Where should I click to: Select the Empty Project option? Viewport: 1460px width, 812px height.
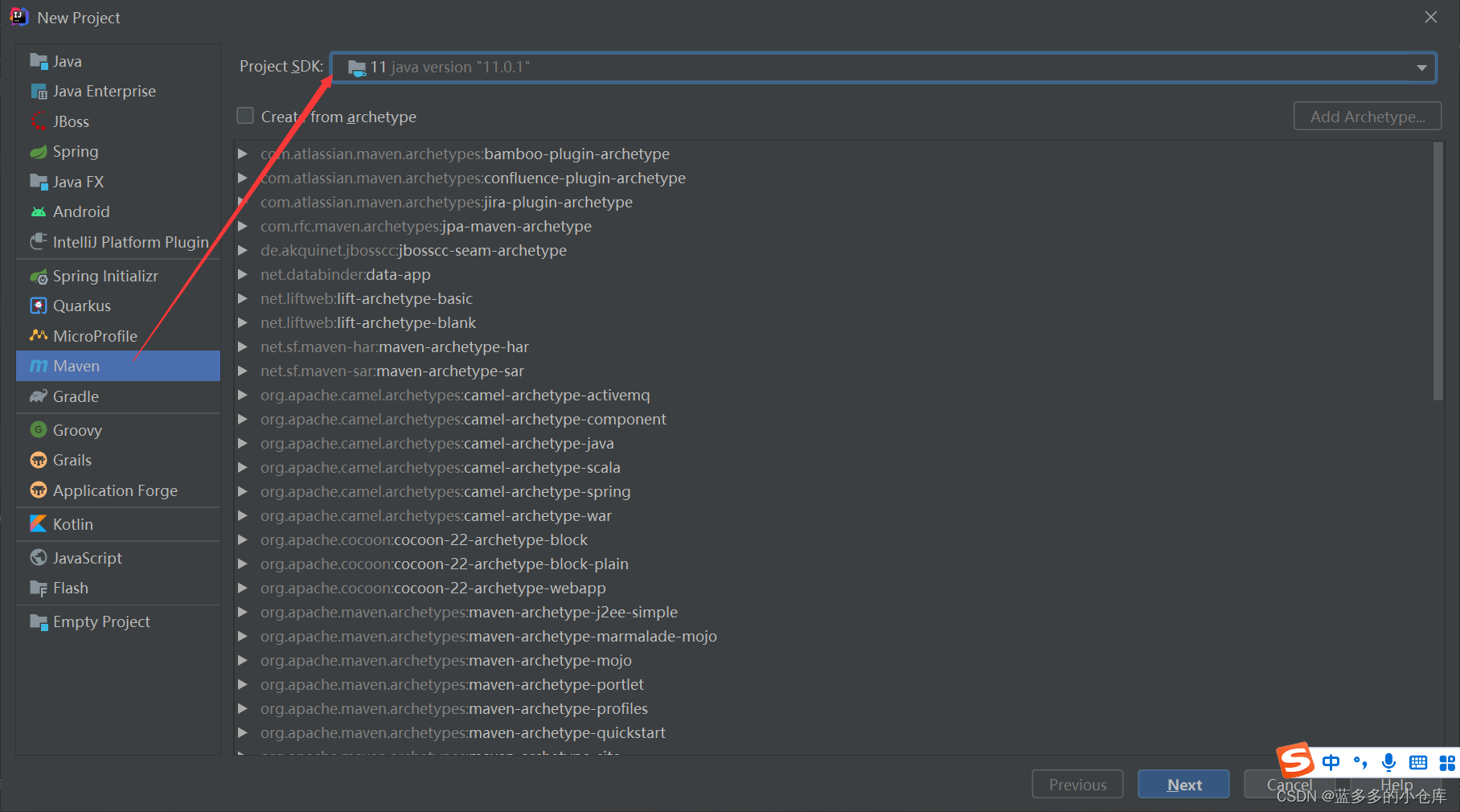101,621
